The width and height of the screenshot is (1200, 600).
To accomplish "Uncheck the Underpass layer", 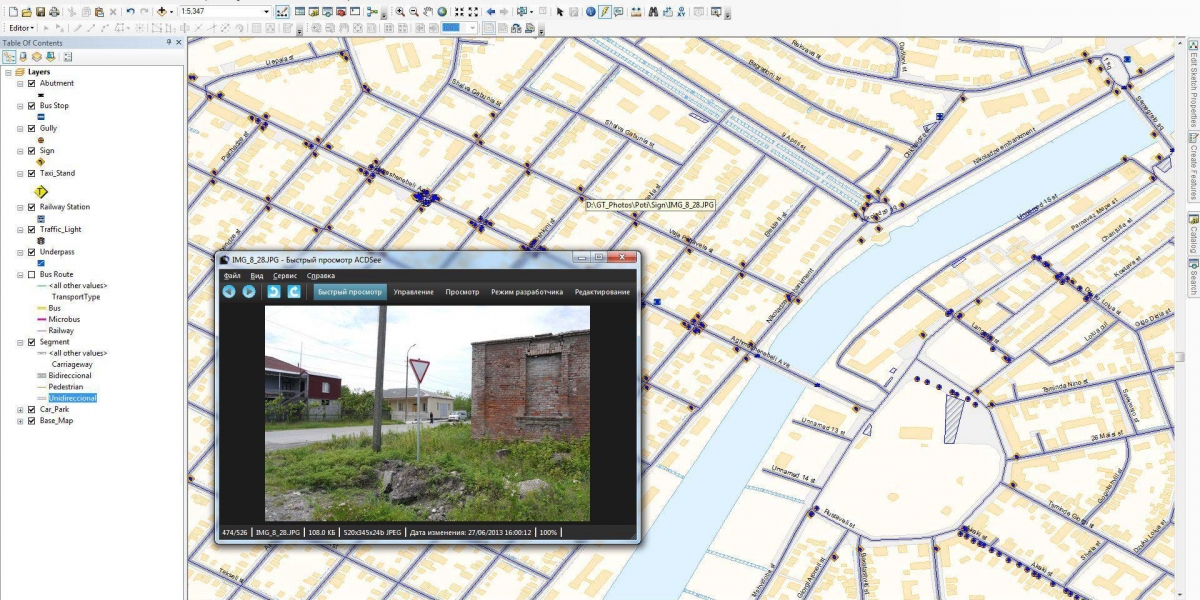I will (32, 252).
